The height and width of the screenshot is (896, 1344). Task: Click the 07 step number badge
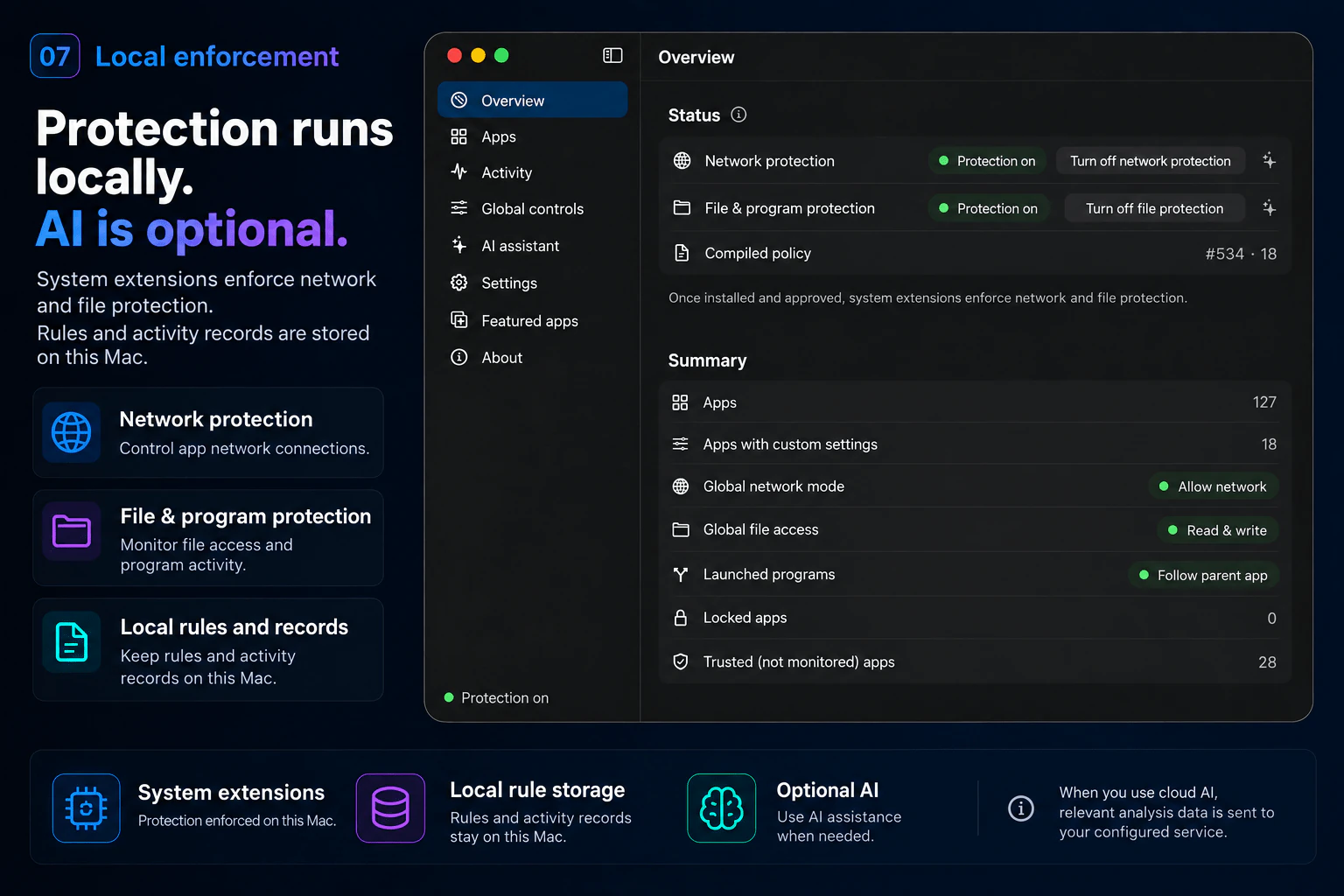(x=54, y=56)
